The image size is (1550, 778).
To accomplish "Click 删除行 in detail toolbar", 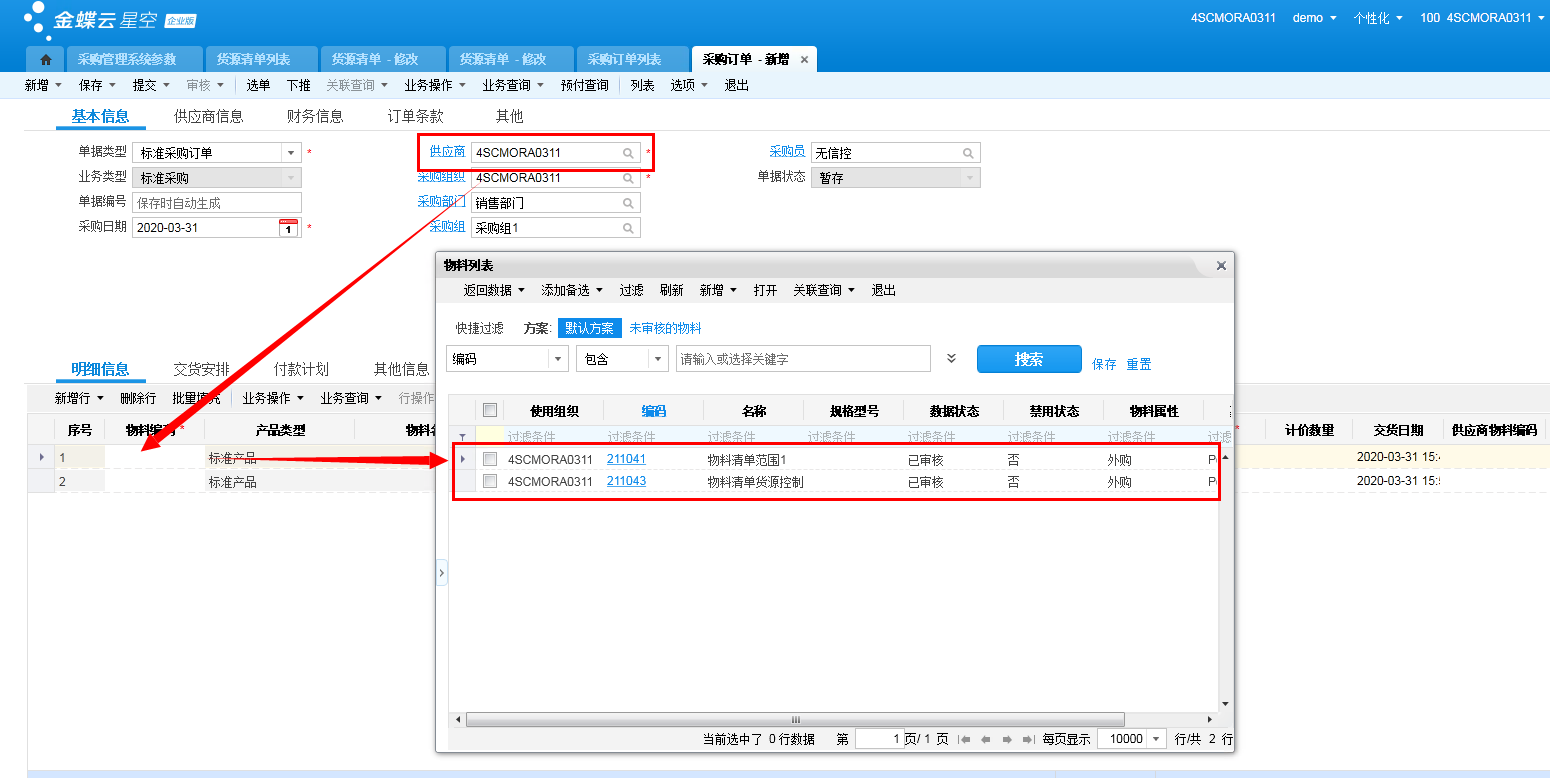I will (x=138, y=398).
